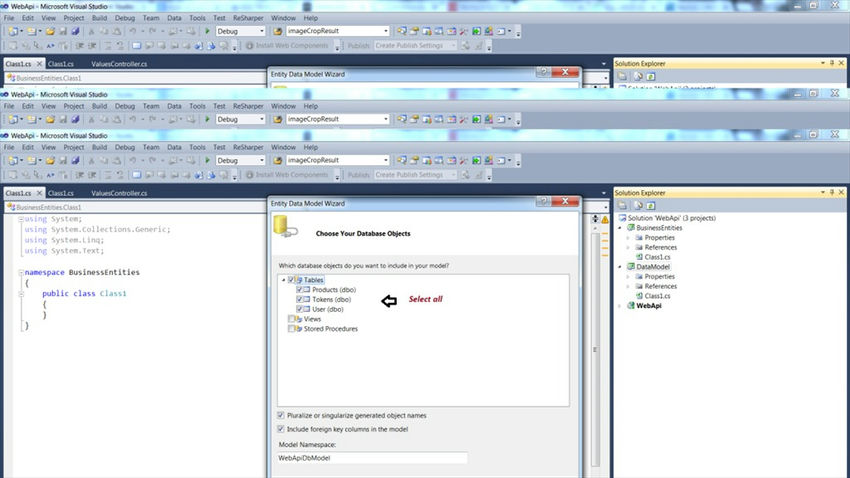Image resolution: width=850 pixels, height=478 pixels.
Task: Click Add New Item icon in frontmost window toolbar
Action: (x=32, y=160)
